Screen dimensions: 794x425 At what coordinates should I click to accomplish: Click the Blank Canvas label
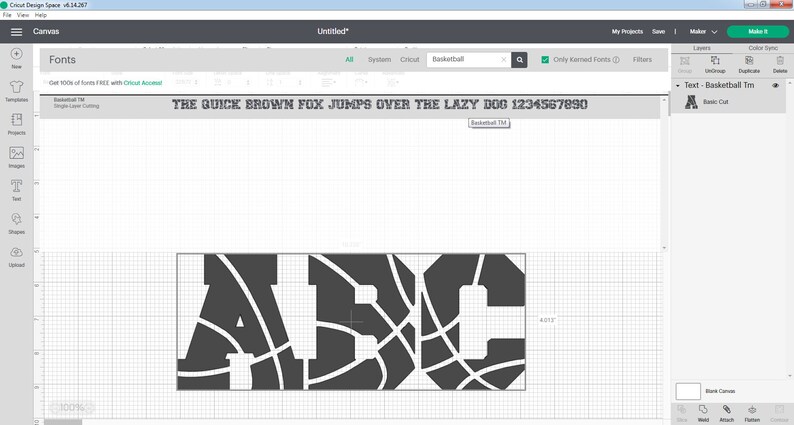click(720, 392)
